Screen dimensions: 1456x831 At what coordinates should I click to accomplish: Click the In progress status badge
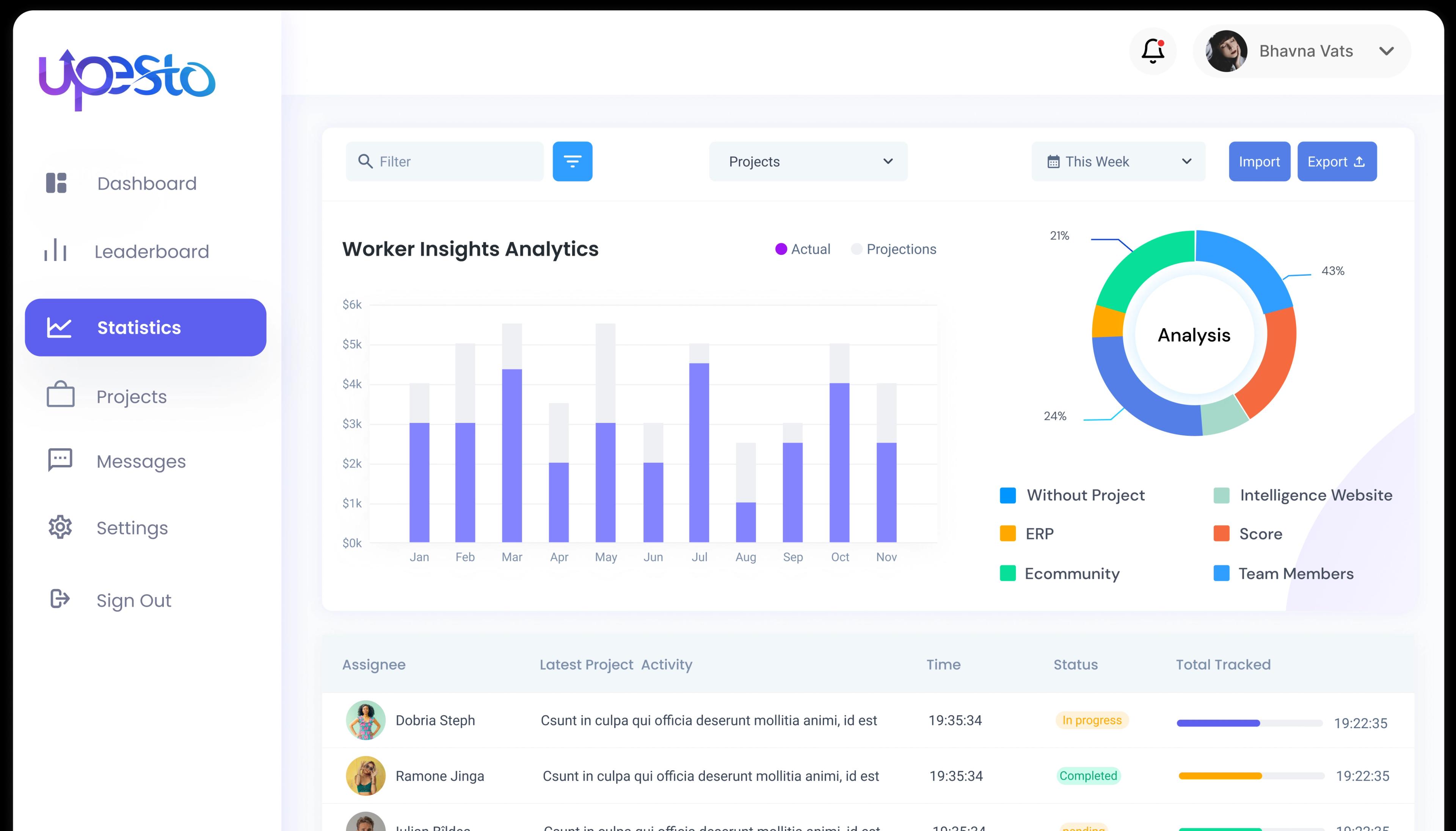tap(1092, 720)
